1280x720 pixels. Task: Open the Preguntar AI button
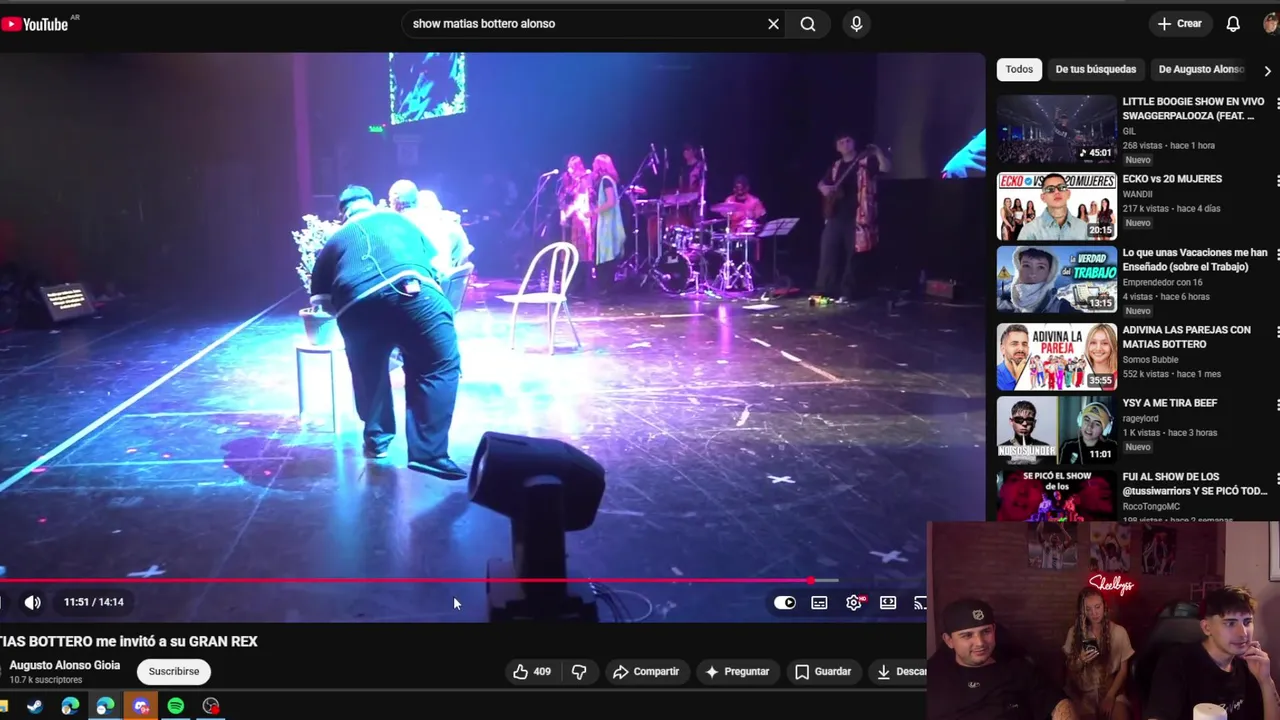point(737,672)
